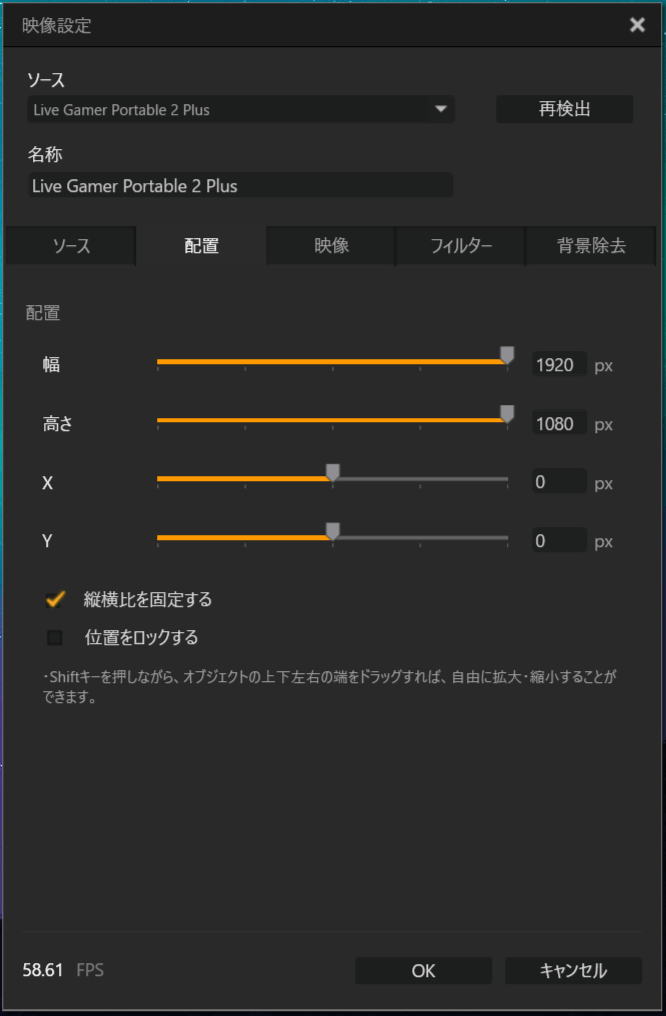The image size is (666, 1016).
Task: Uncheck 縦横比を固定する checkbox
Action: [x=55, y=599]
